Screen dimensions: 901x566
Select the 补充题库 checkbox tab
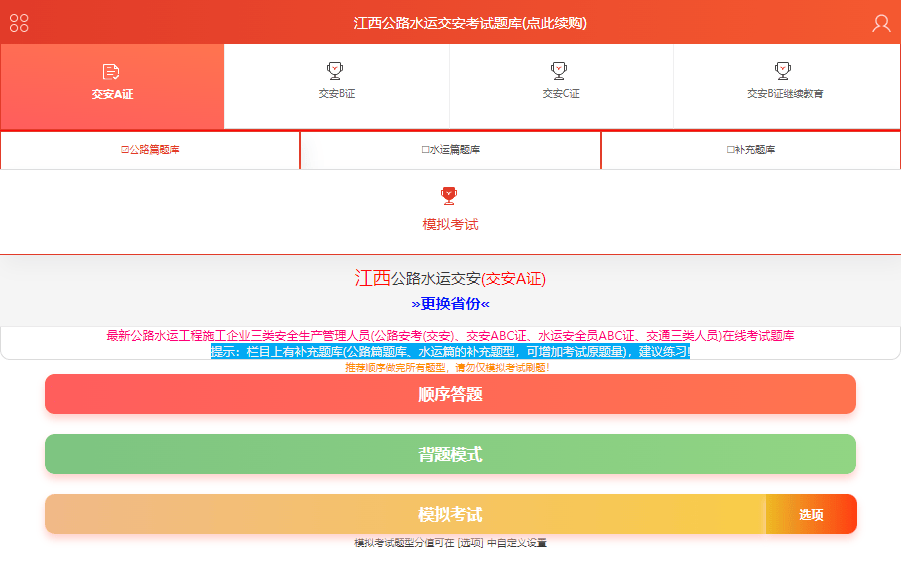tap(750, 150)
